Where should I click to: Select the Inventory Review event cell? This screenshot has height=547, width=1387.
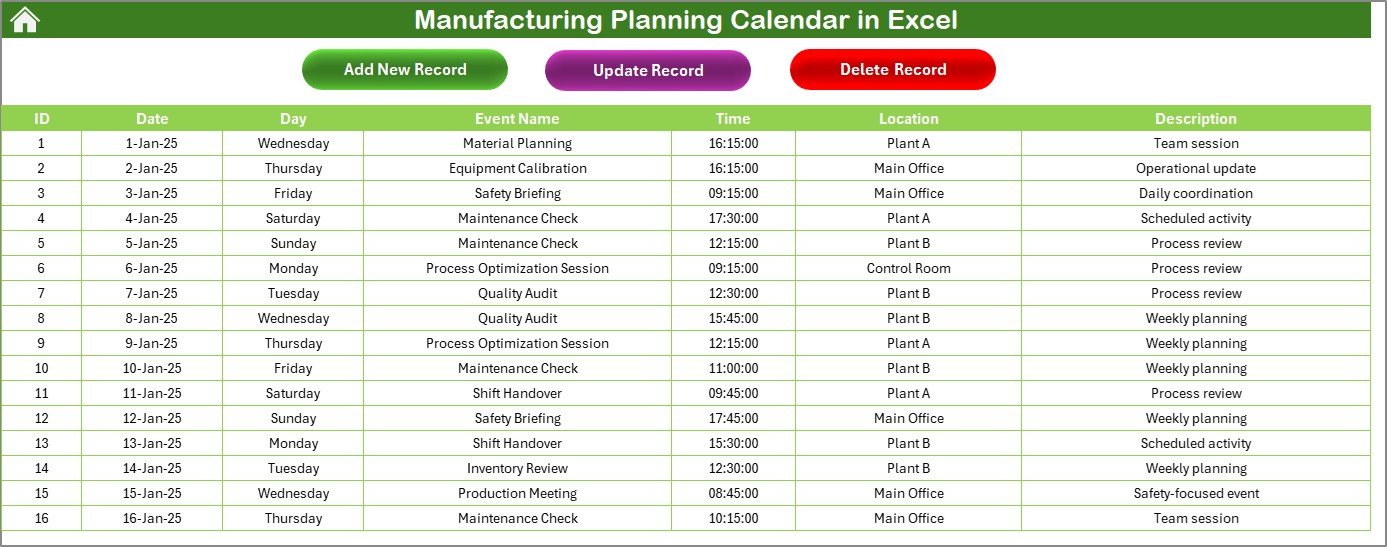click(x=517, y=468)
